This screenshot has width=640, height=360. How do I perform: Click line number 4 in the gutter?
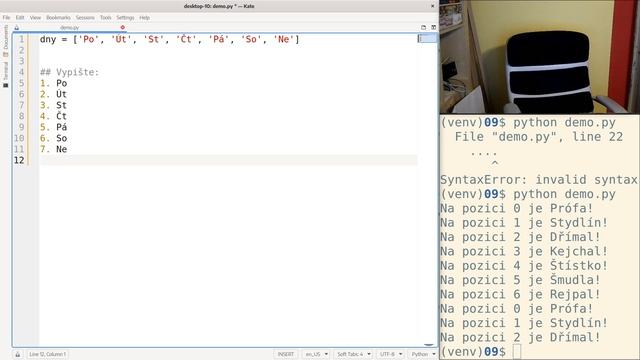point(21,72)
